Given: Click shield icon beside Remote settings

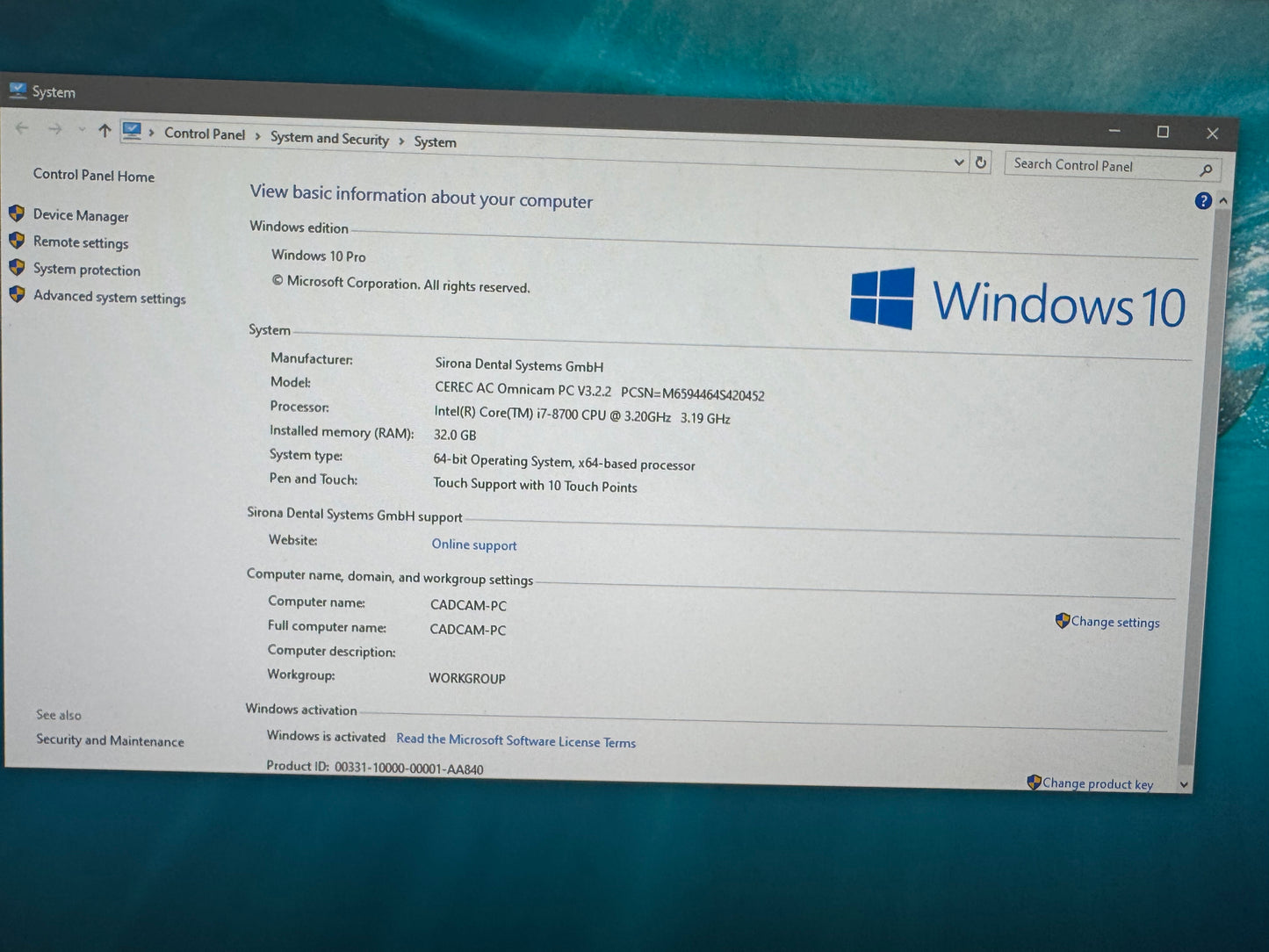Looking at the screenshot, I should [17, 241].
